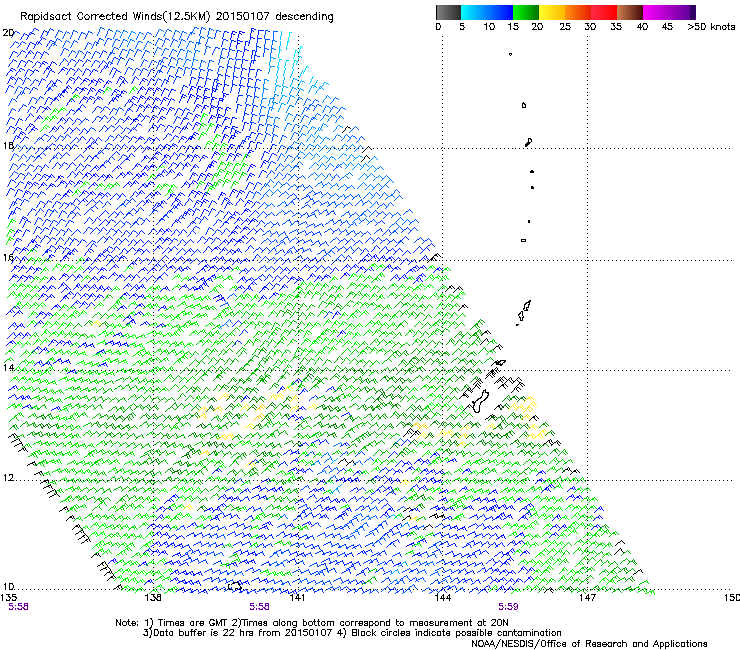Click the '5:58' time under longitude 135
This screenshot has width=740, height=650.
coord(18,607)
